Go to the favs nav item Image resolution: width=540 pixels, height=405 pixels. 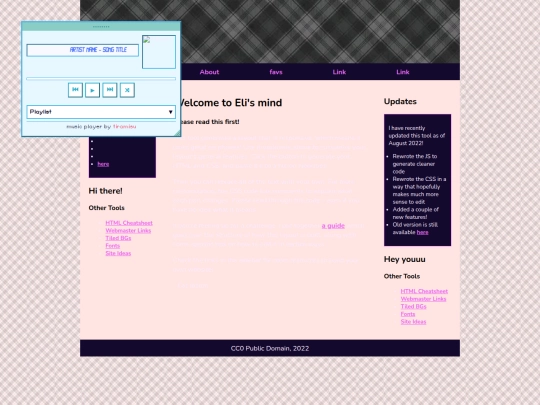[276, 72]
